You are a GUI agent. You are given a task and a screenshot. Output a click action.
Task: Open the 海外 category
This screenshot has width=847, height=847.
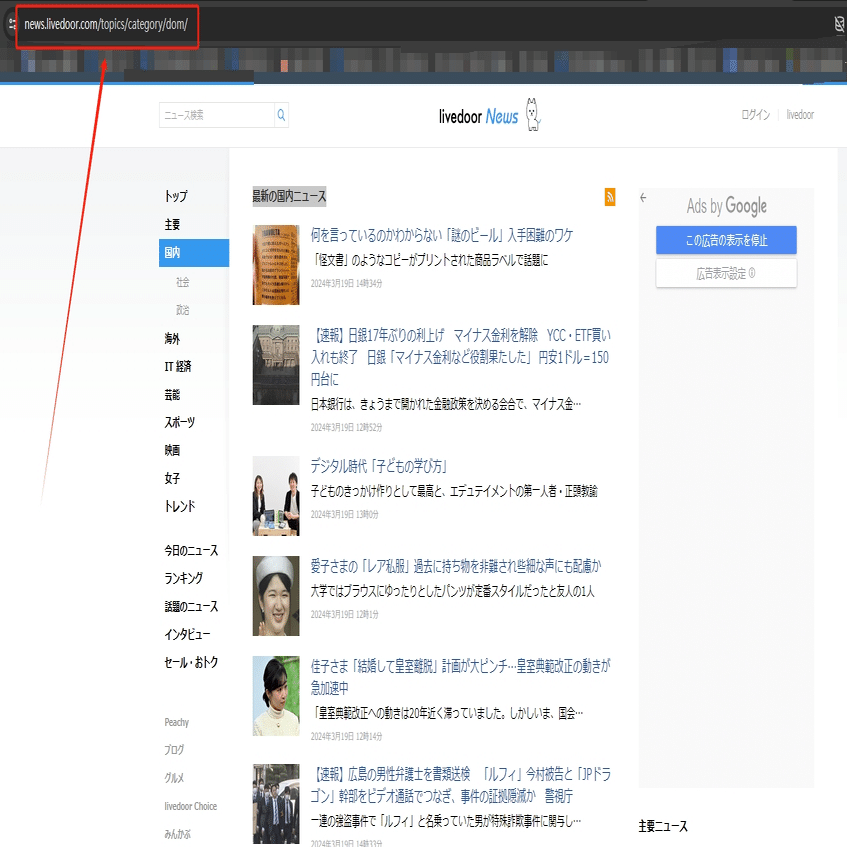tap(172, 339)
